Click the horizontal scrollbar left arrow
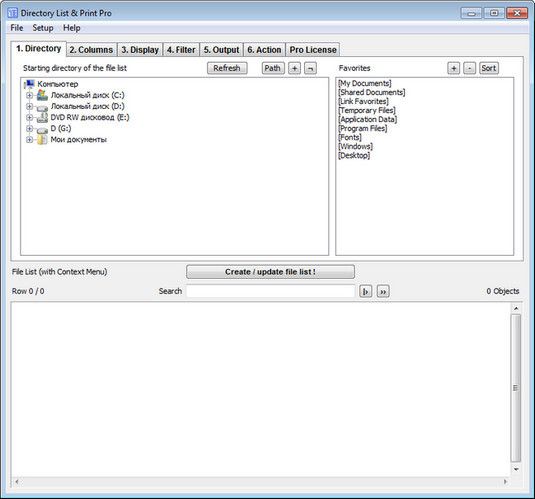The image size is (535, 499). tap(16, 482)
